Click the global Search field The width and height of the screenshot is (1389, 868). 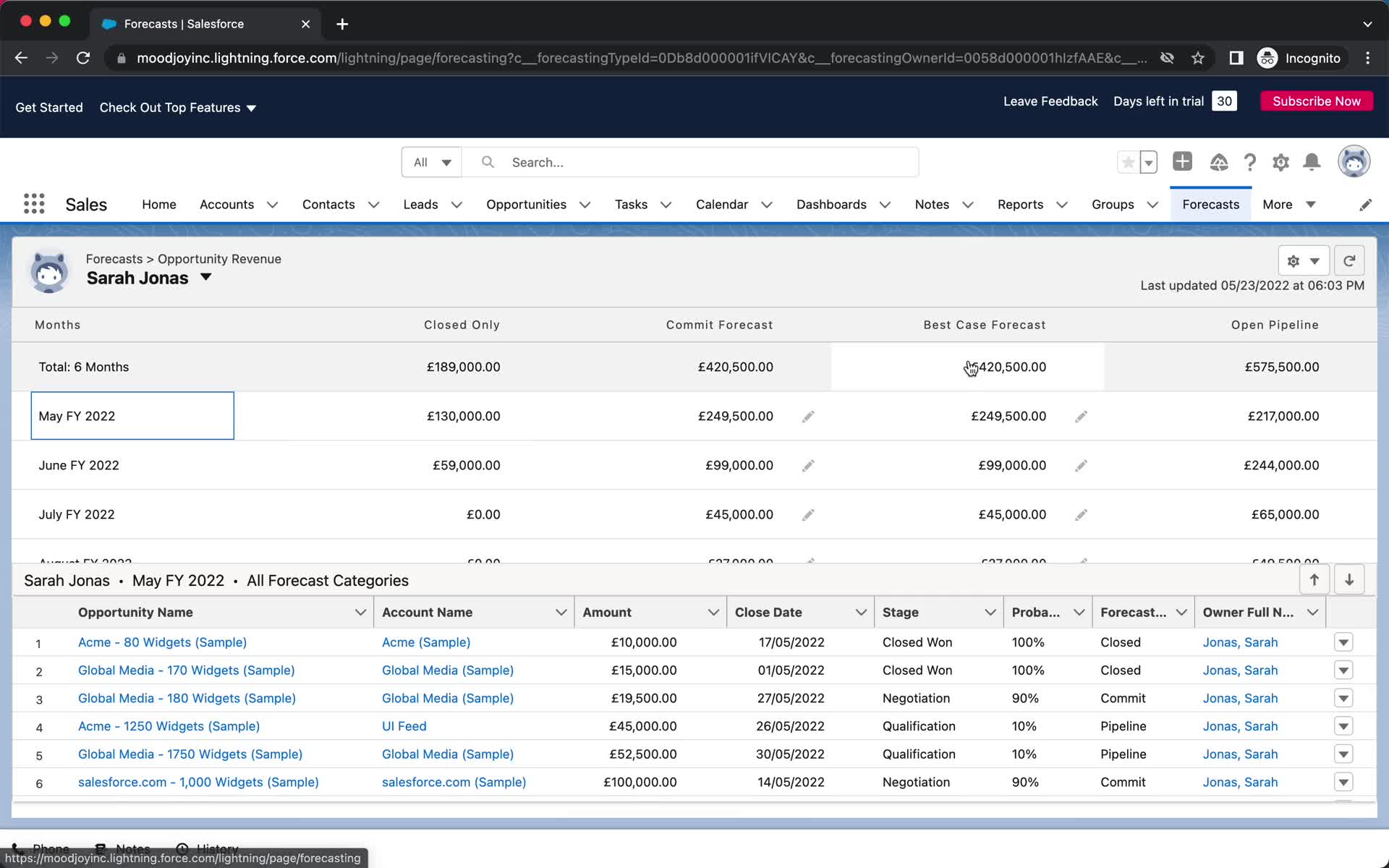pos(691,162)
